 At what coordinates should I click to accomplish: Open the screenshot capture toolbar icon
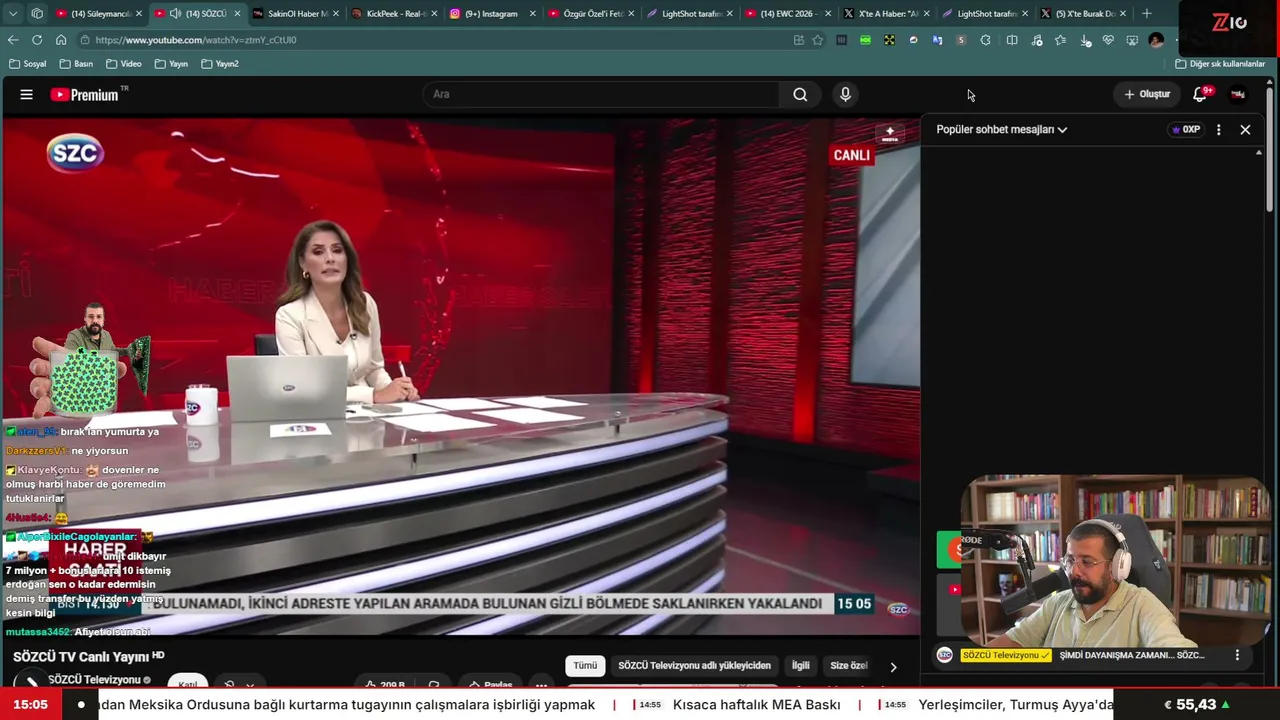click(1132, 40)
